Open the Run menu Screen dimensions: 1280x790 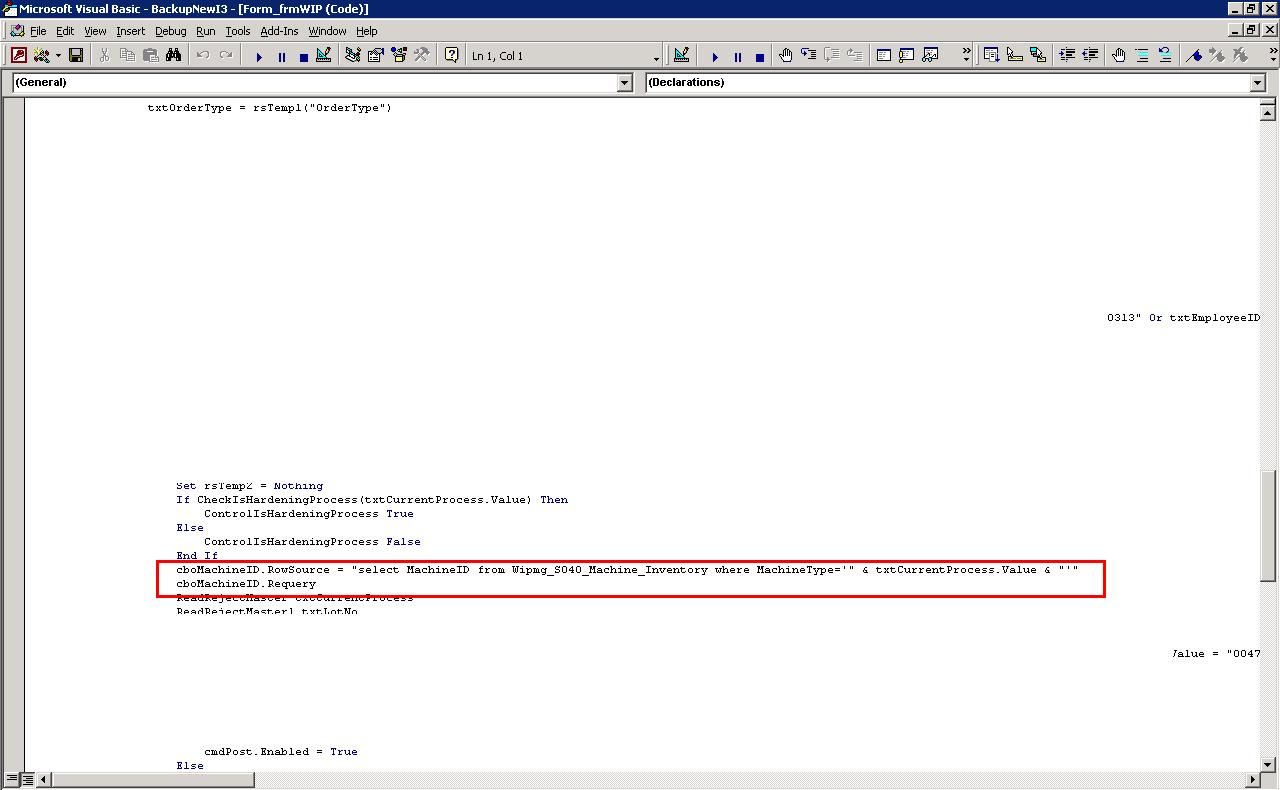click(x=206, y=31)
